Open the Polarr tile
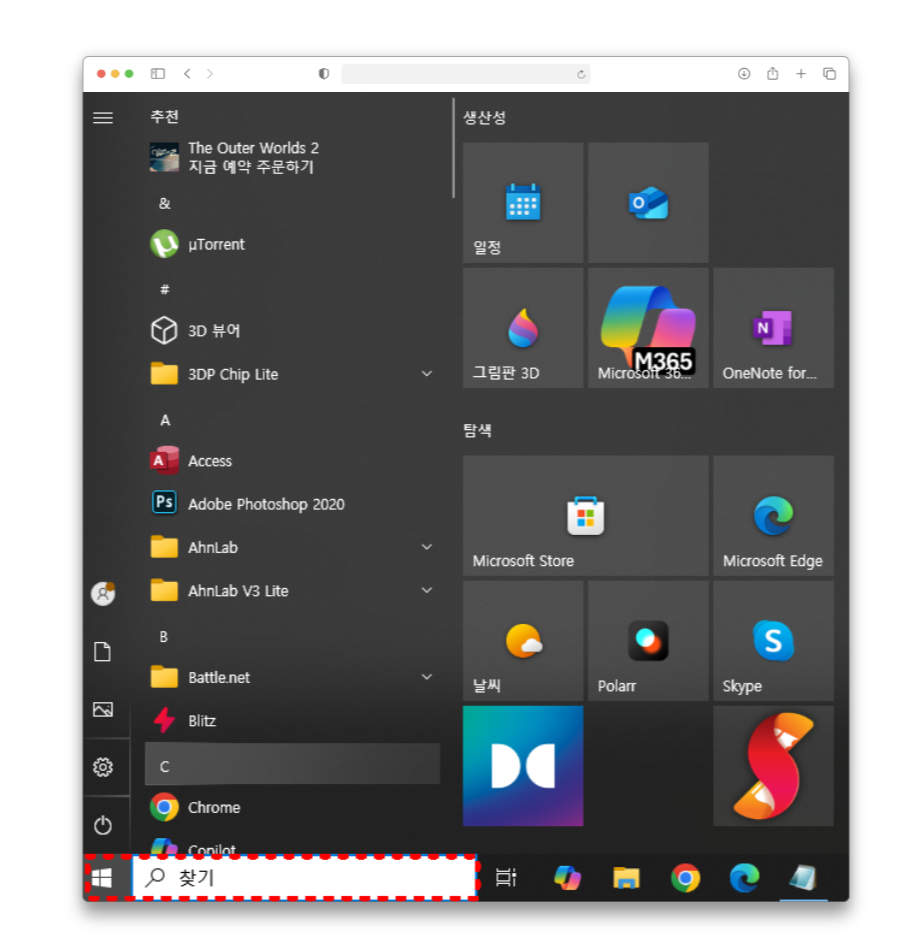Image resolution: width=913 pixels, height=943 pixels. (x=648, y=640)
